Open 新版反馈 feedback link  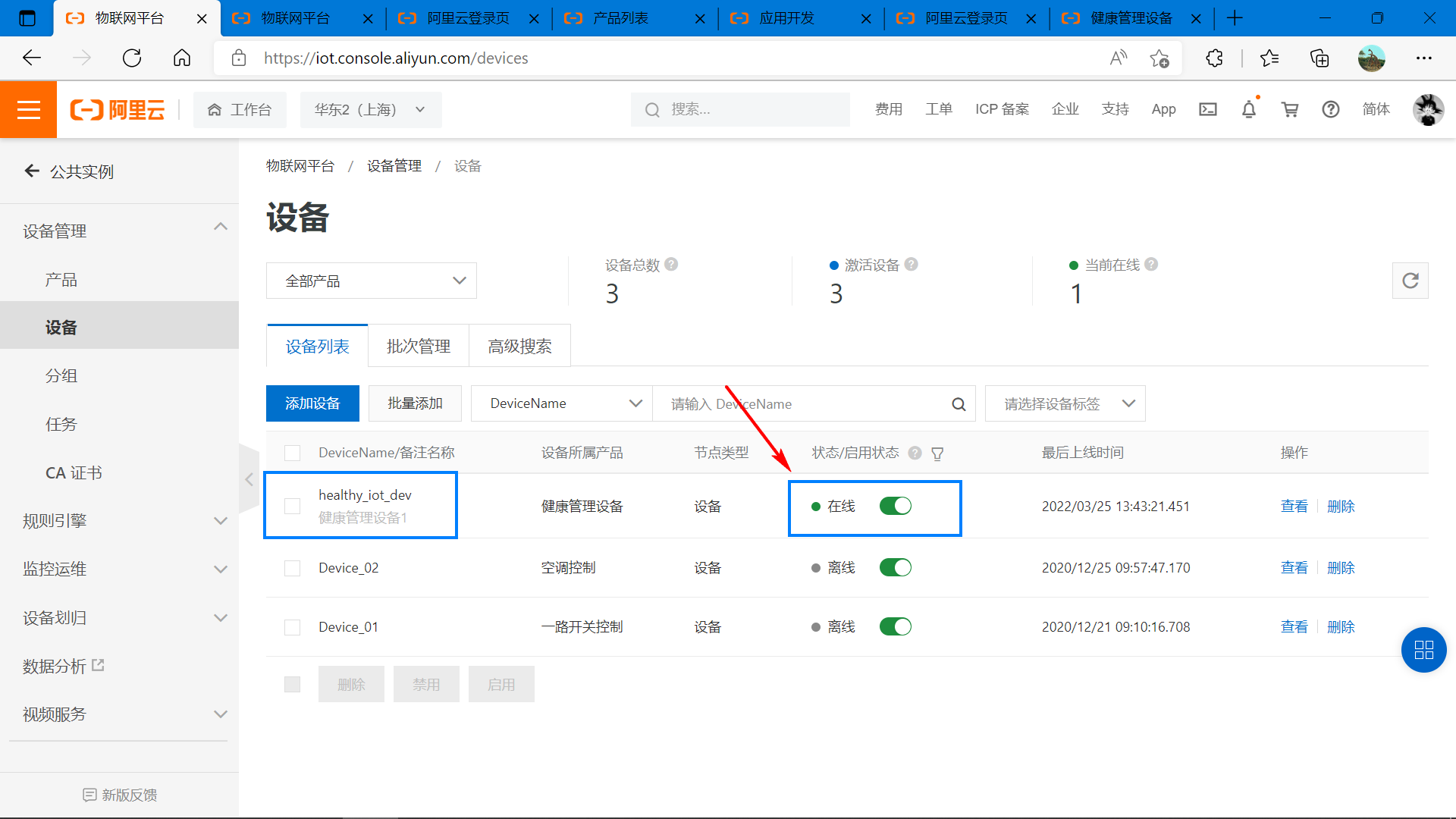[120, 795]
